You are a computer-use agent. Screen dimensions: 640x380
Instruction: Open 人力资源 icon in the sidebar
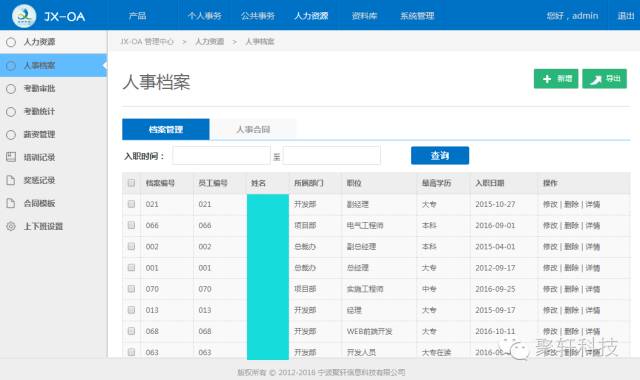(11, 42)
